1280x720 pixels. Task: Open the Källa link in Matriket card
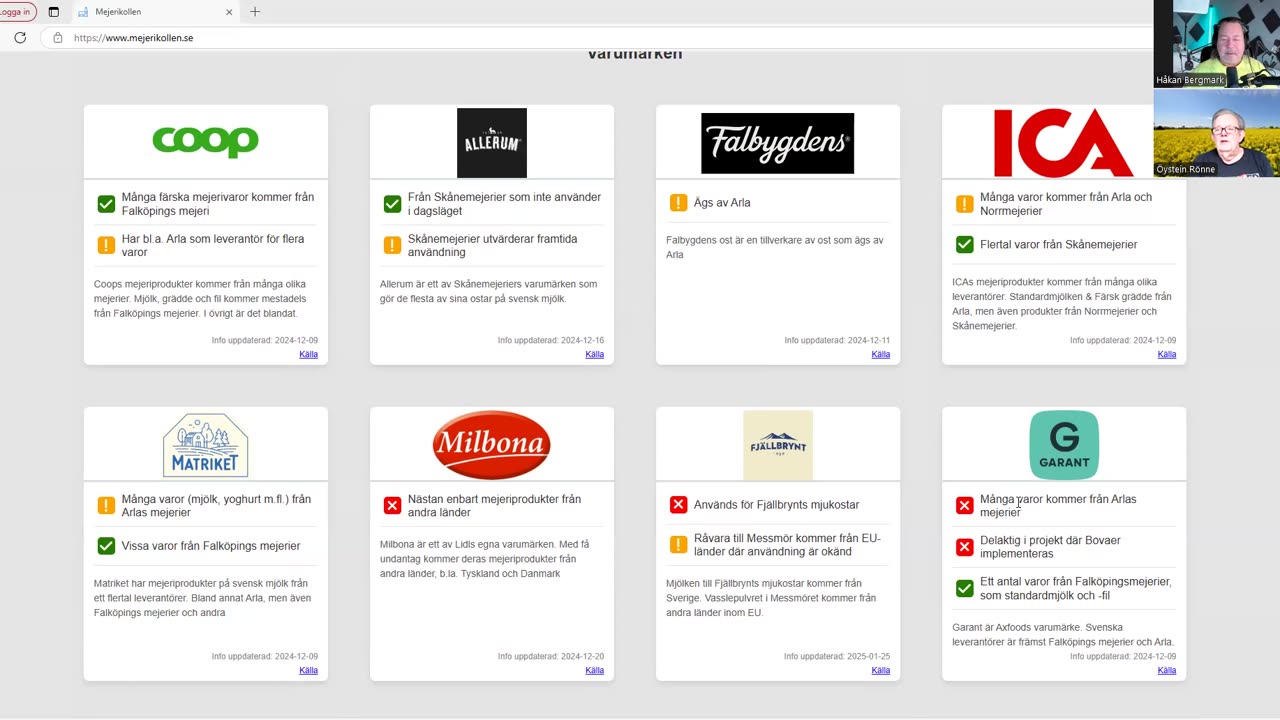[x=308, y=670]
